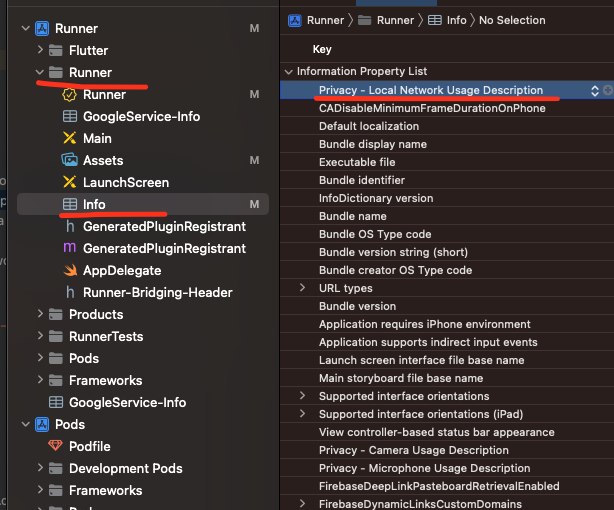Click the header icon of Runner-Bridging-Header
This screenshot has width=614, height=510.
click(70, 292)
